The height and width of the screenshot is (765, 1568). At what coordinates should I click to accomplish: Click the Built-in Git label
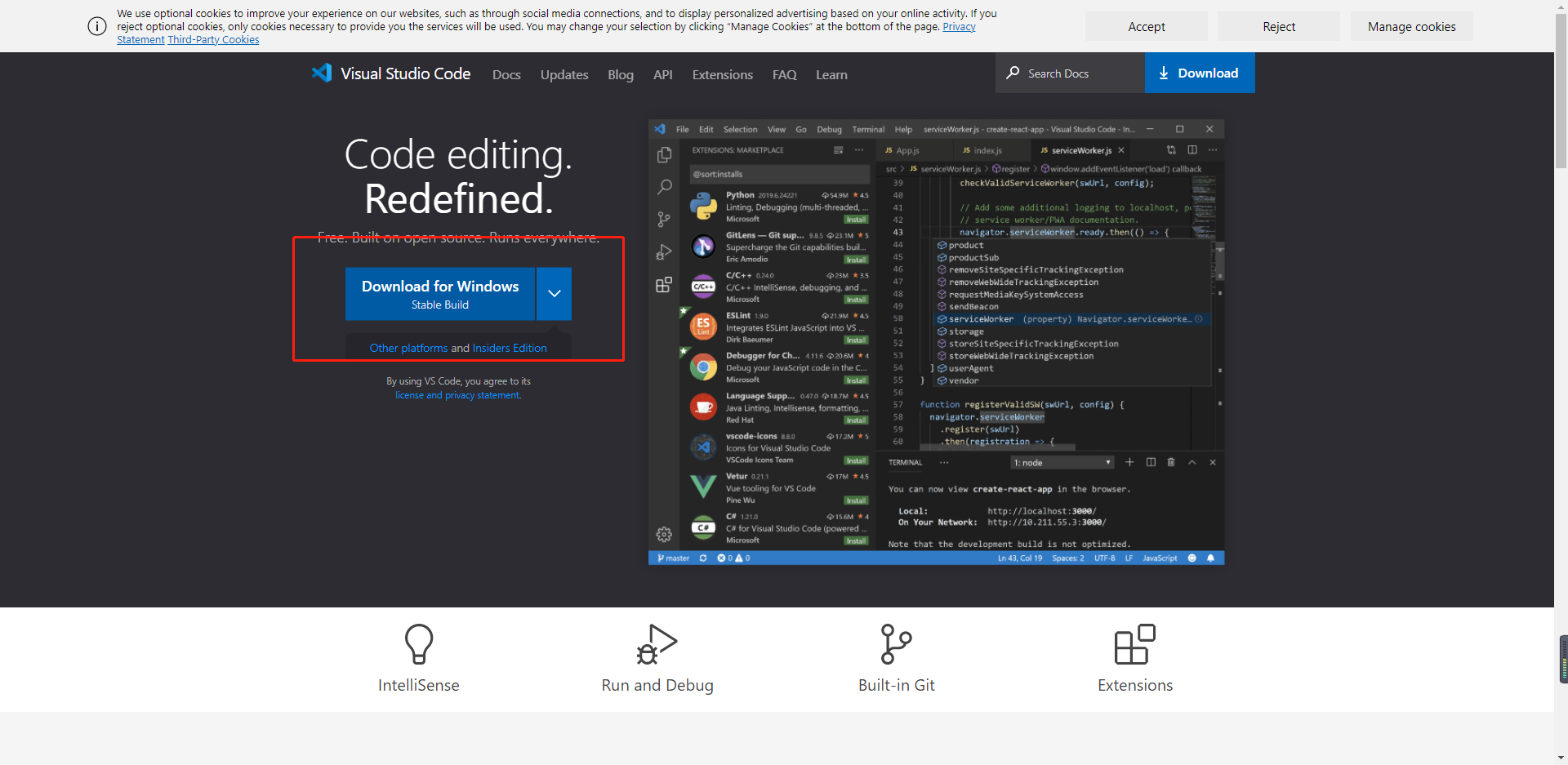click(896, 685)
